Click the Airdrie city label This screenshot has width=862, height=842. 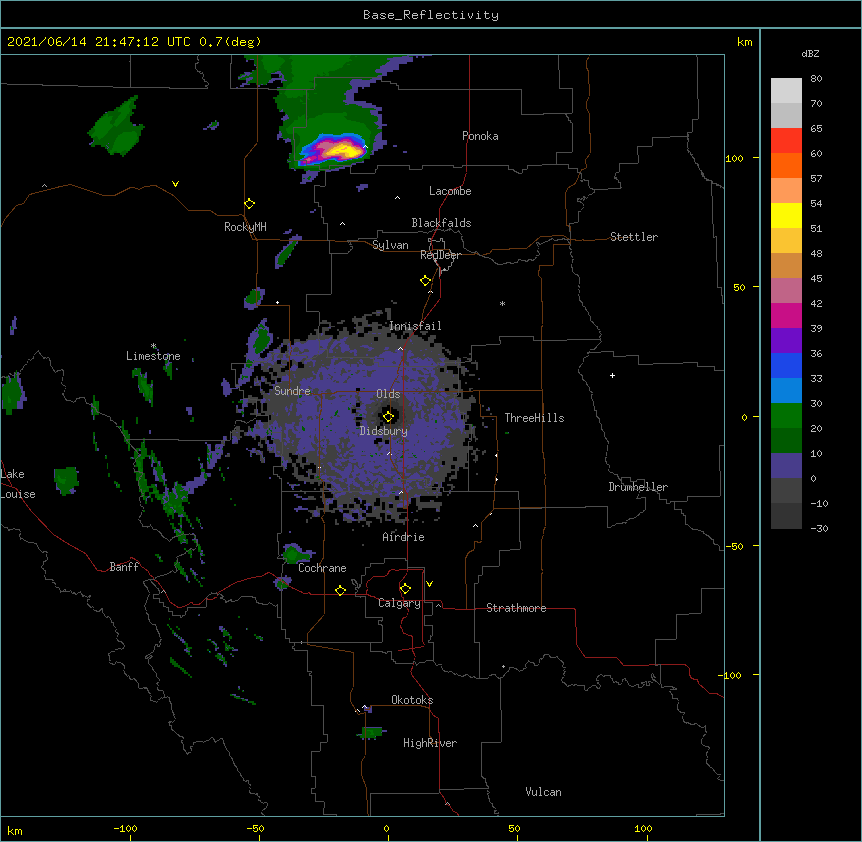tap(403, 537)
